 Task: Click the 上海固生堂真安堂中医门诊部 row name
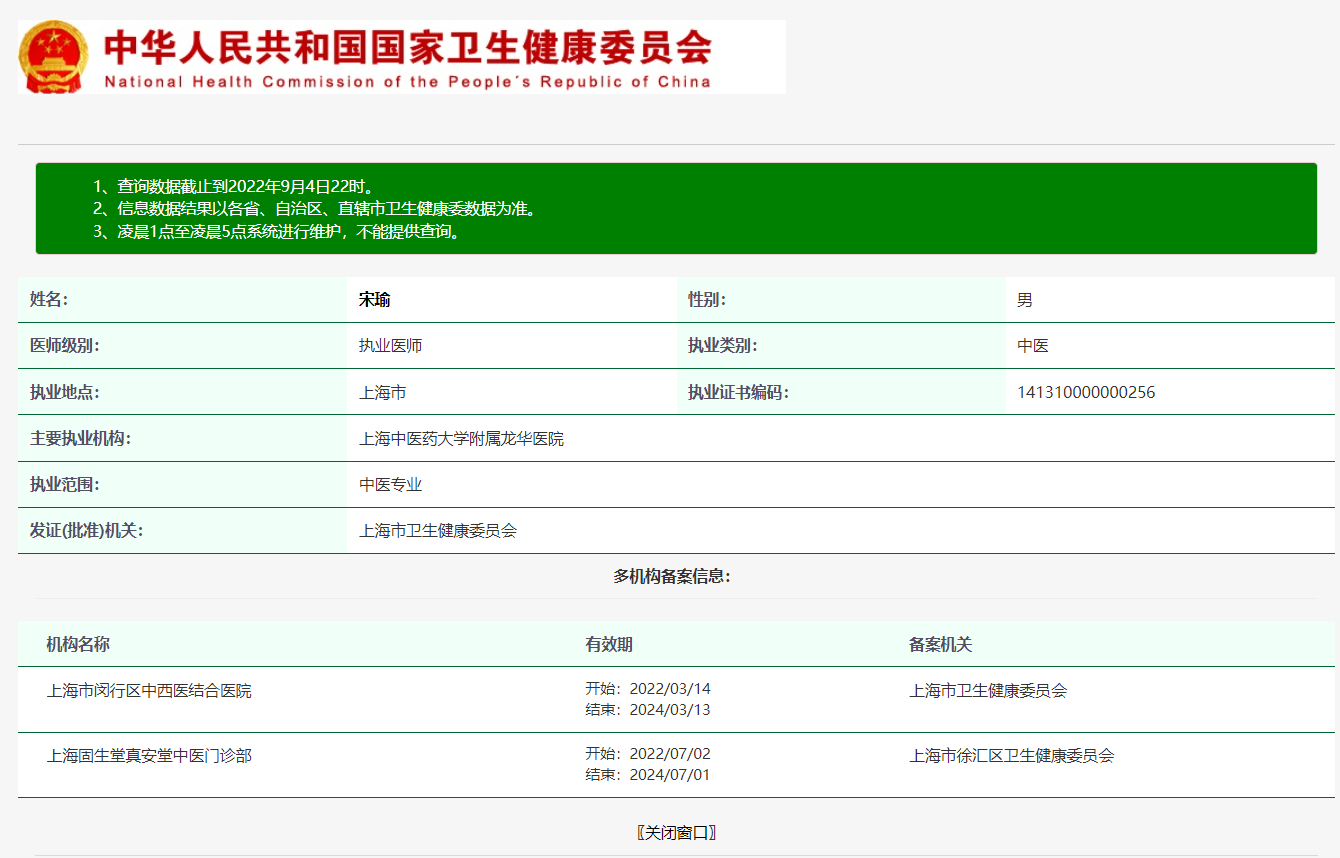[x=149, y=755]
